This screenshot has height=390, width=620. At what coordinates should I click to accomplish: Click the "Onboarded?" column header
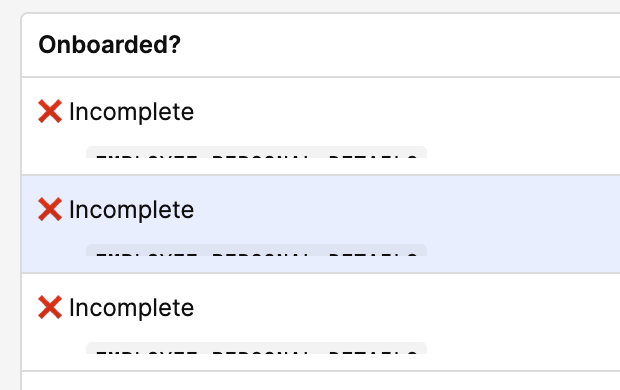(x=109, y=45)
